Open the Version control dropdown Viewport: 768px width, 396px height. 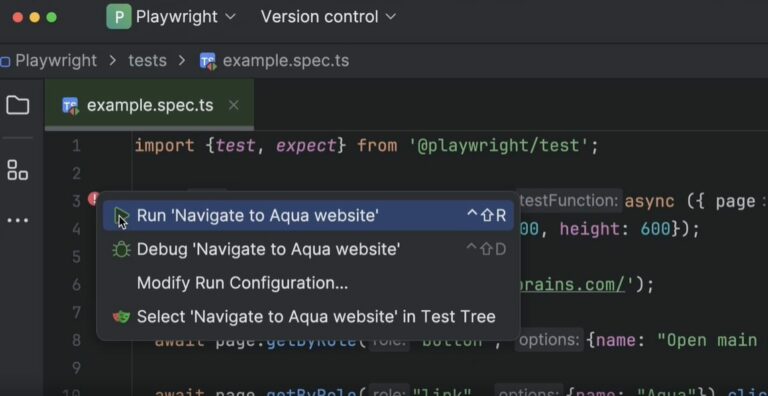point(329,17)
